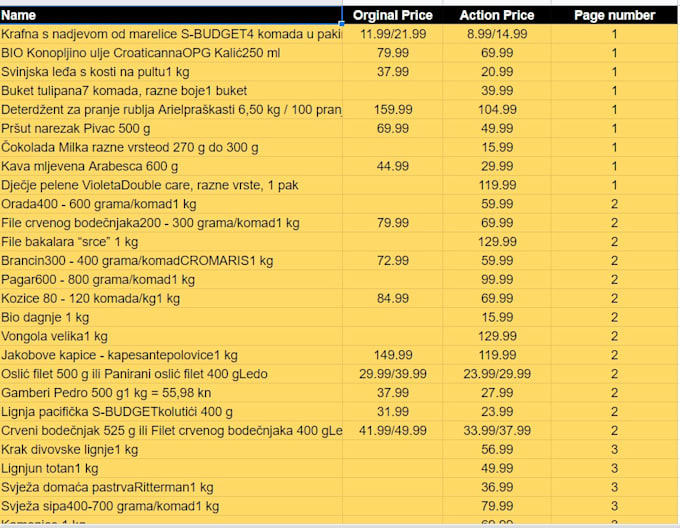
Task: Click the Čokolada Milka razne vrste cell
Action: [x=171, y=147]
